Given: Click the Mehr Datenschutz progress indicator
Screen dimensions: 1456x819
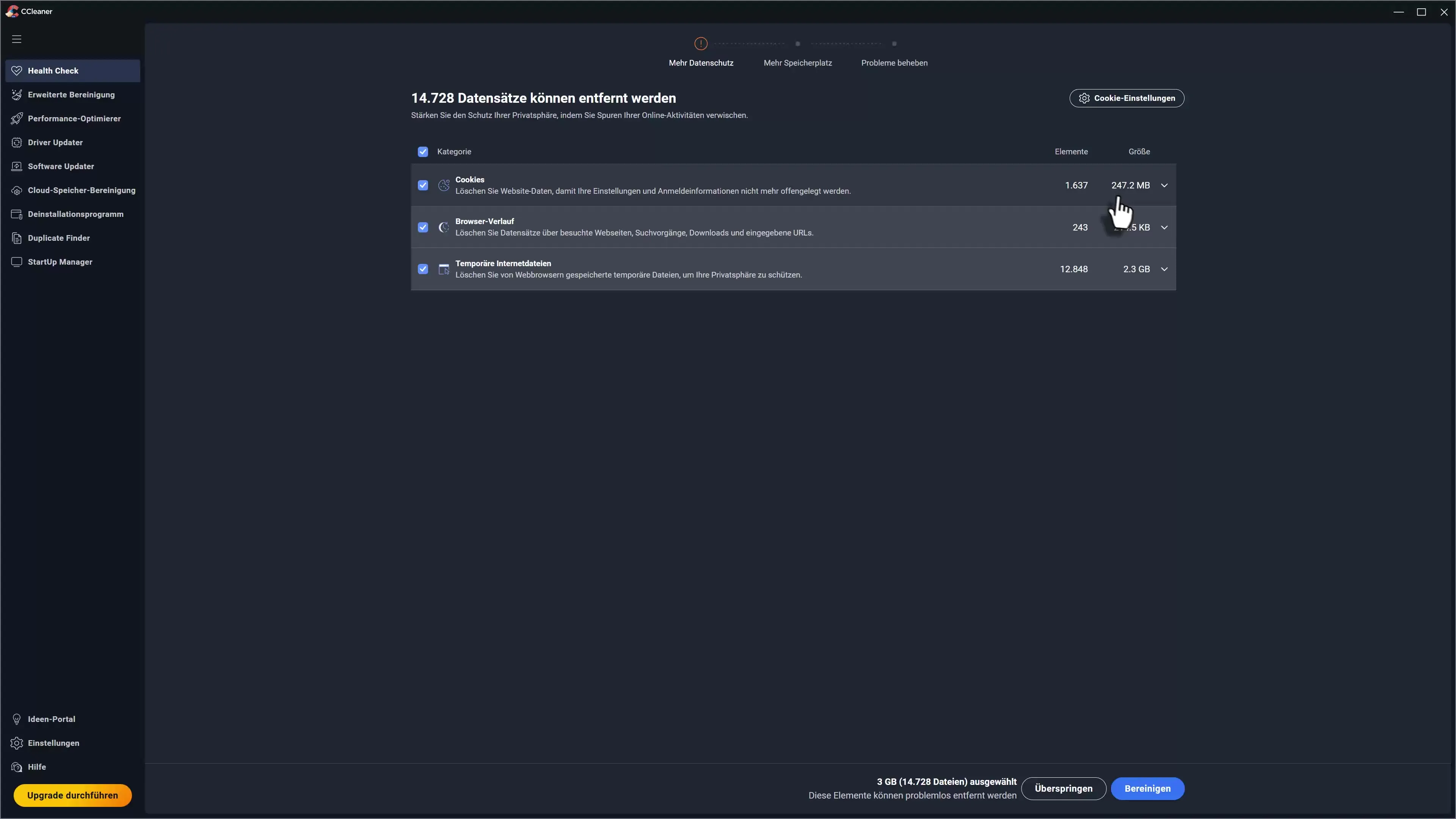Looking at the screenshot, I should tap(701, 44).
